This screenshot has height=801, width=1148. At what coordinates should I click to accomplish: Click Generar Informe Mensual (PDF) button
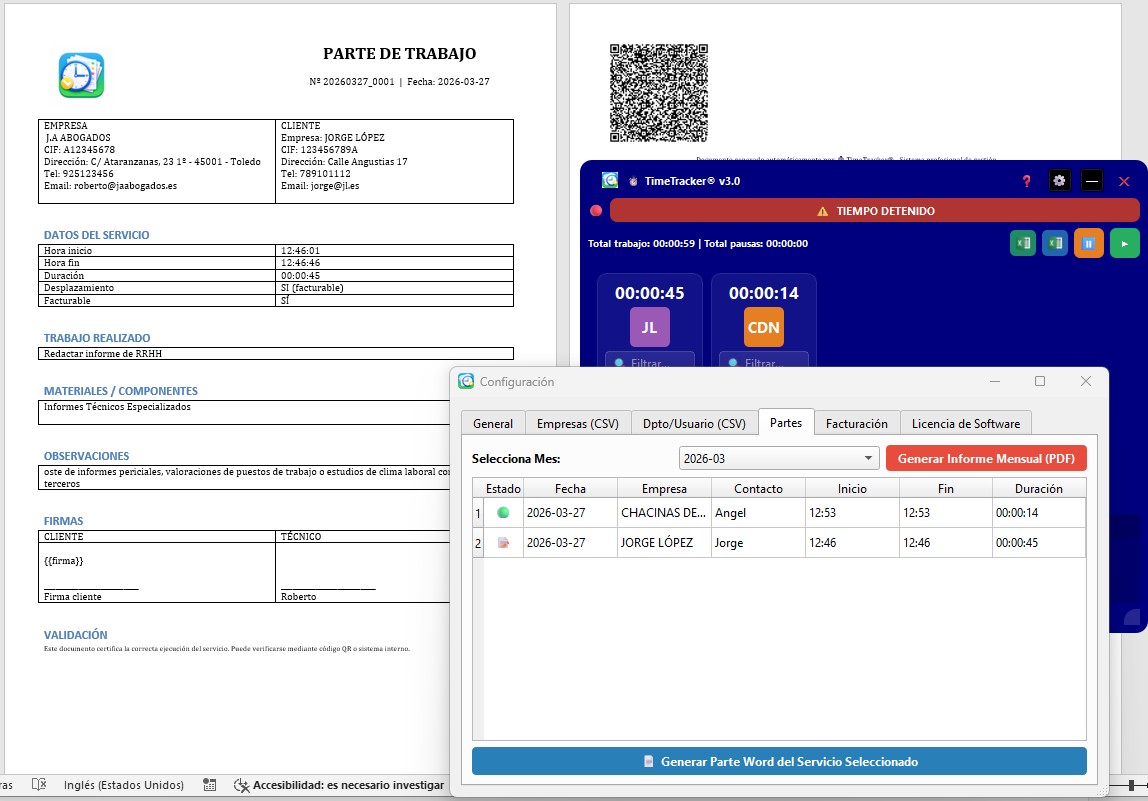[x=986, y=458]
